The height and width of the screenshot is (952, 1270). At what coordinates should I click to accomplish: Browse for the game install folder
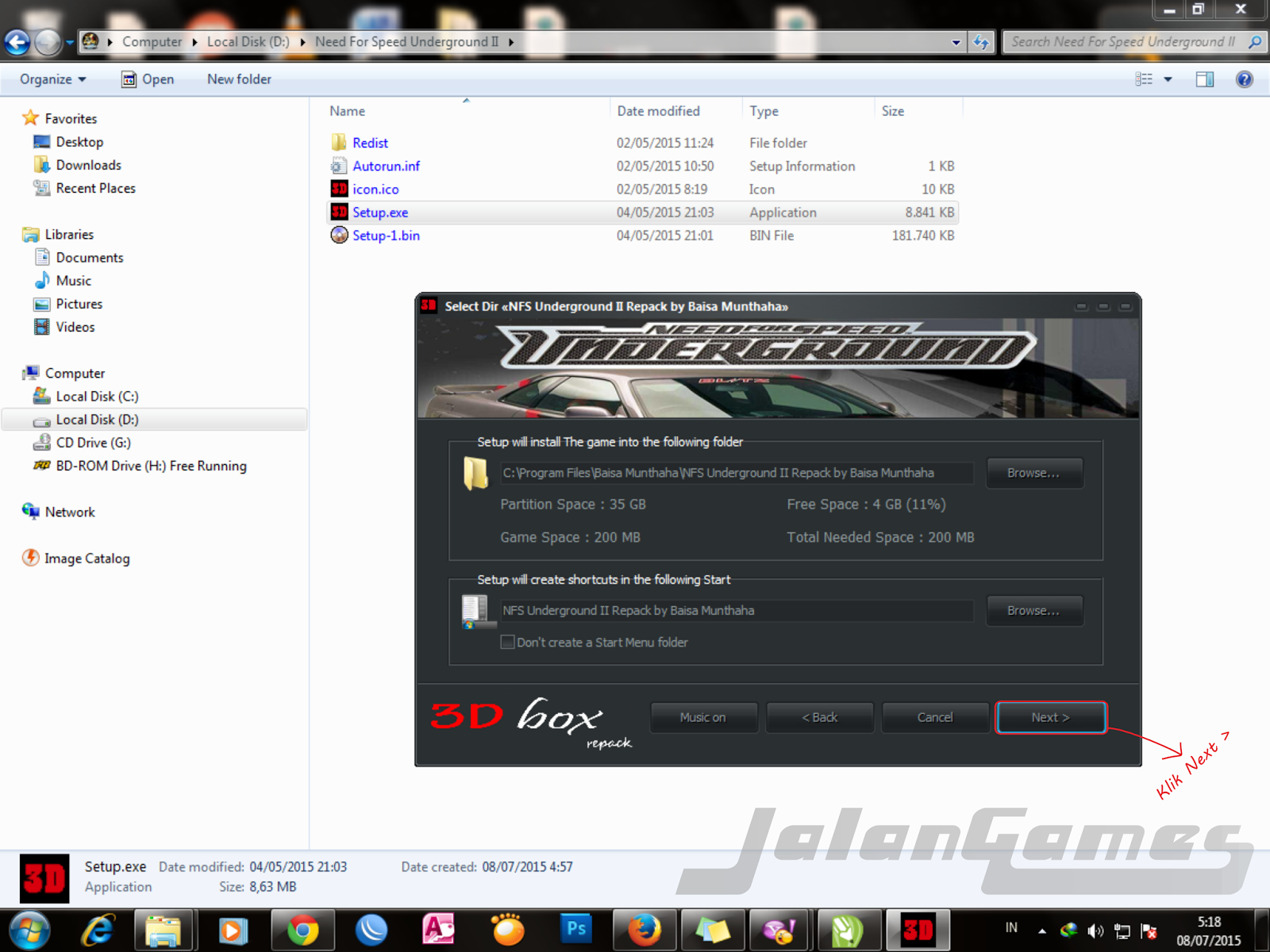(1033, 473)
